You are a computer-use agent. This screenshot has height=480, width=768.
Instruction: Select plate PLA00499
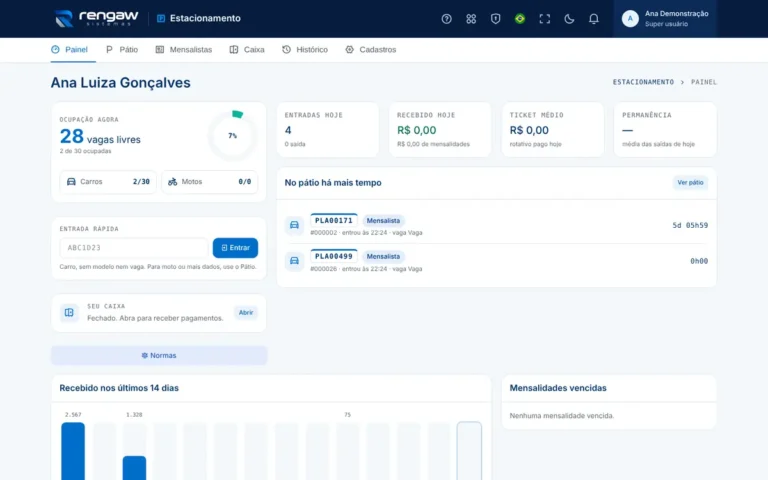pyautogui.click(x=334, y=256)
